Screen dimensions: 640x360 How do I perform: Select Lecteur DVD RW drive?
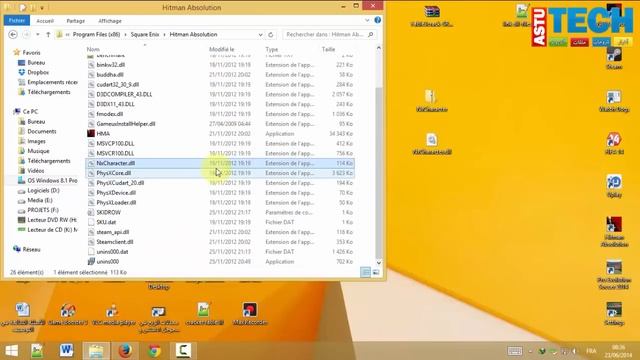pos(52,220)
